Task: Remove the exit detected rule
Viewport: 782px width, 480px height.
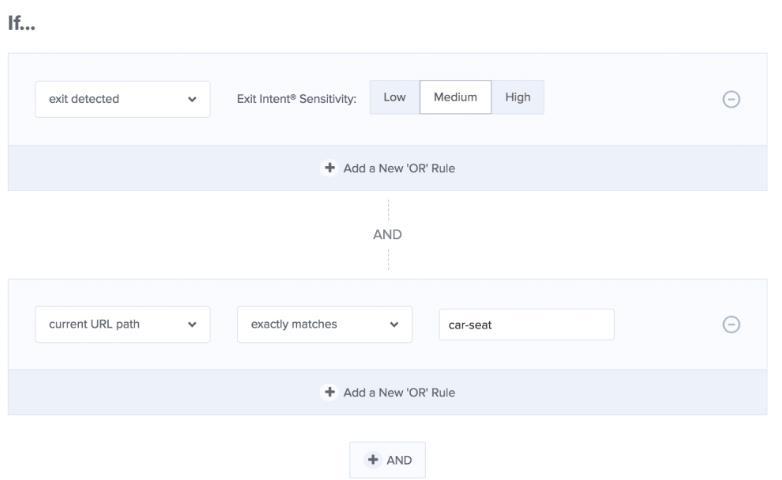Action: click(731, 99)
